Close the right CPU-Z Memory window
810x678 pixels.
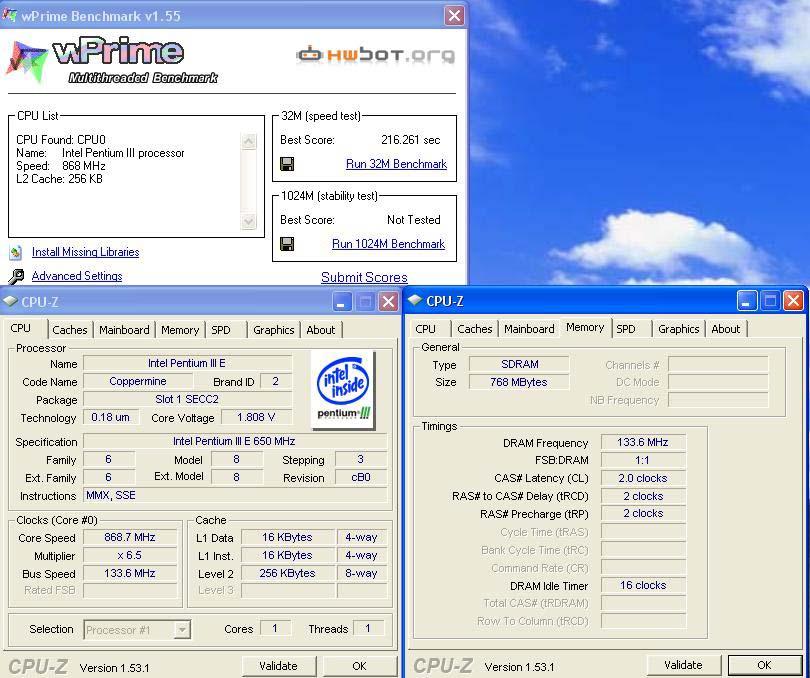tap(793, 301)
